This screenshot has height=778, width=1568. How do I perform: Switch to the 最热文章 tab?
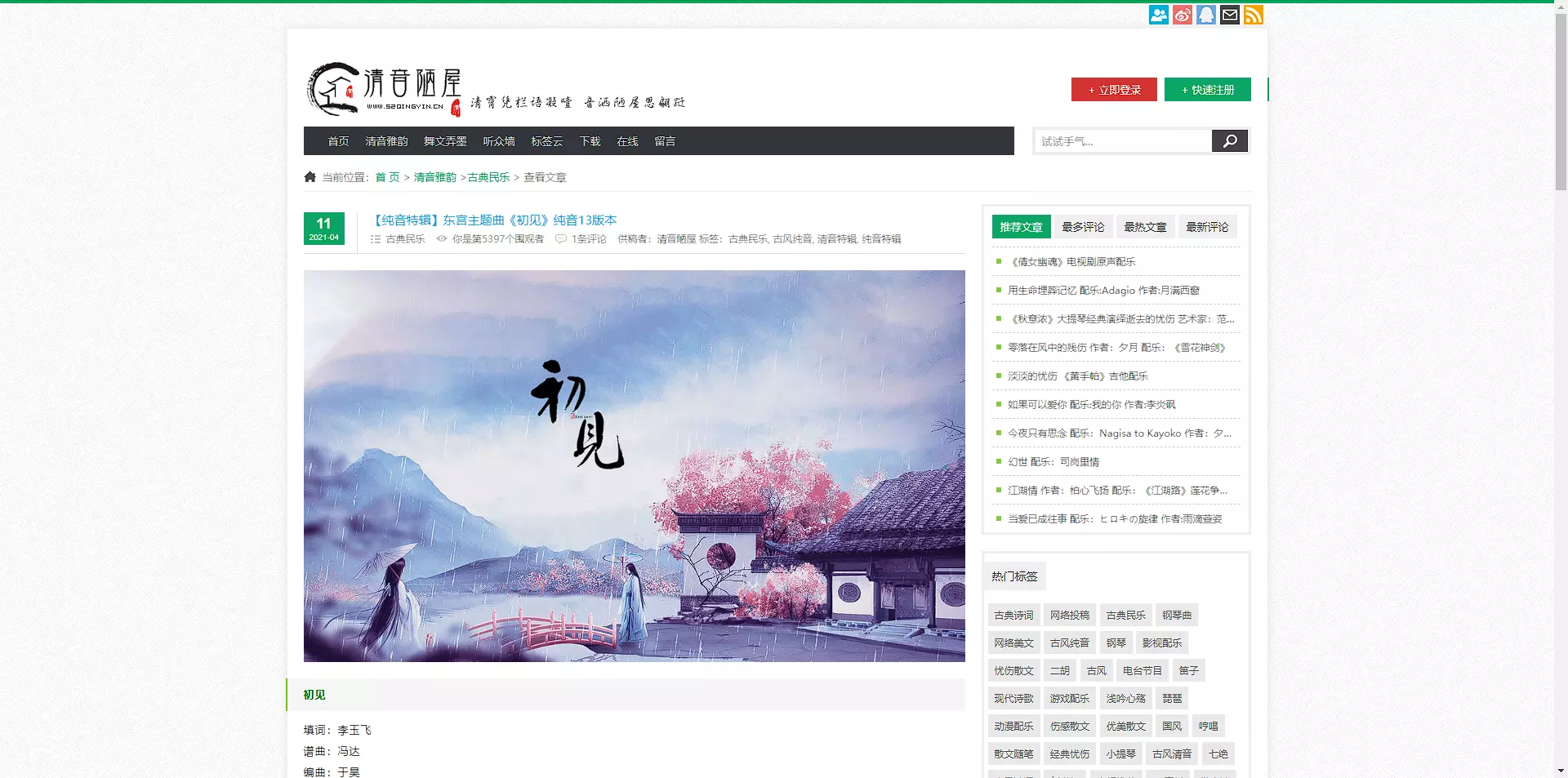[x=1145, y=227]
